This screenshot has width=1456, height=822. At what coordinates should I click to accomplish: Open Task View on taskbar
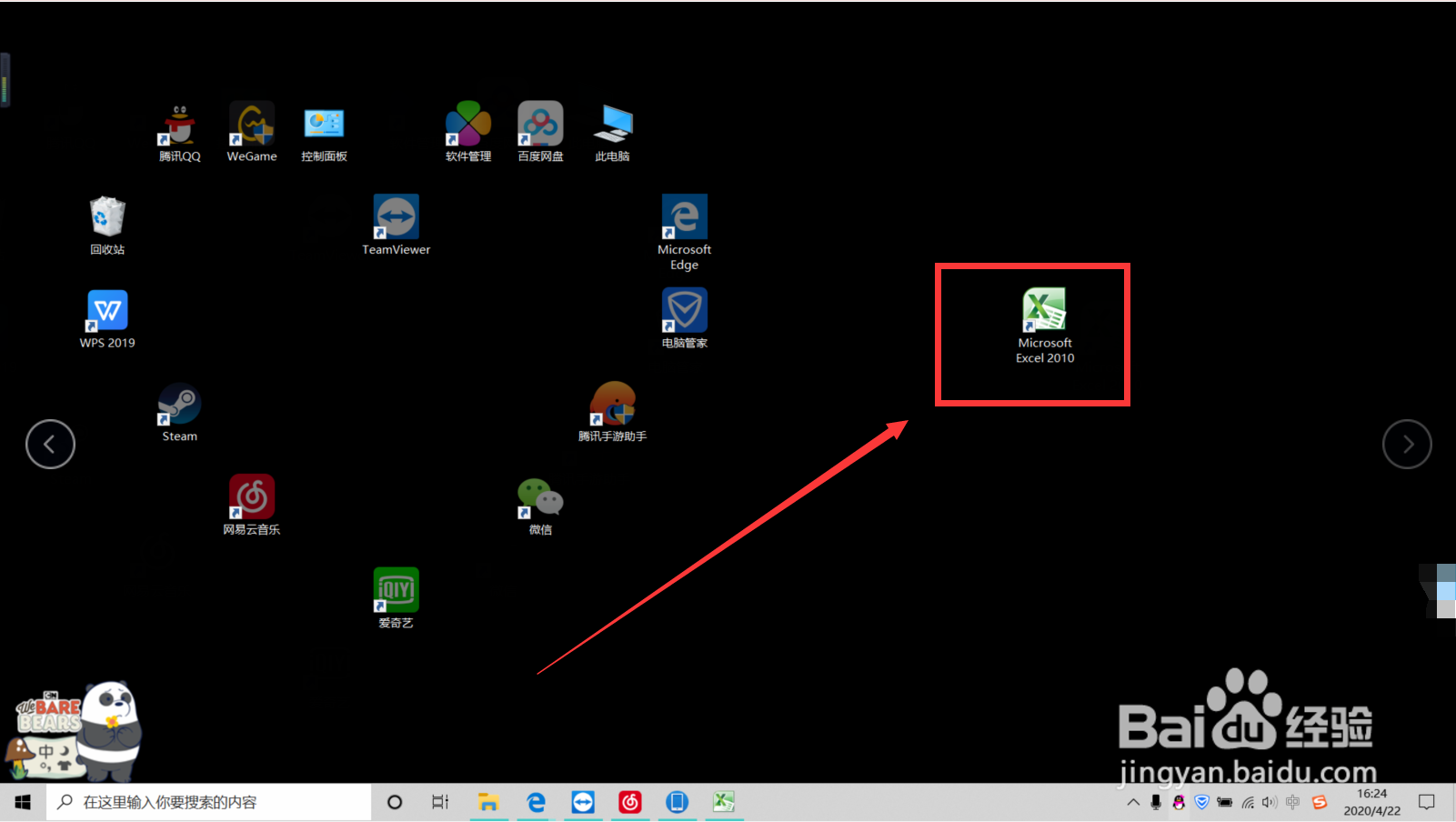440,802
